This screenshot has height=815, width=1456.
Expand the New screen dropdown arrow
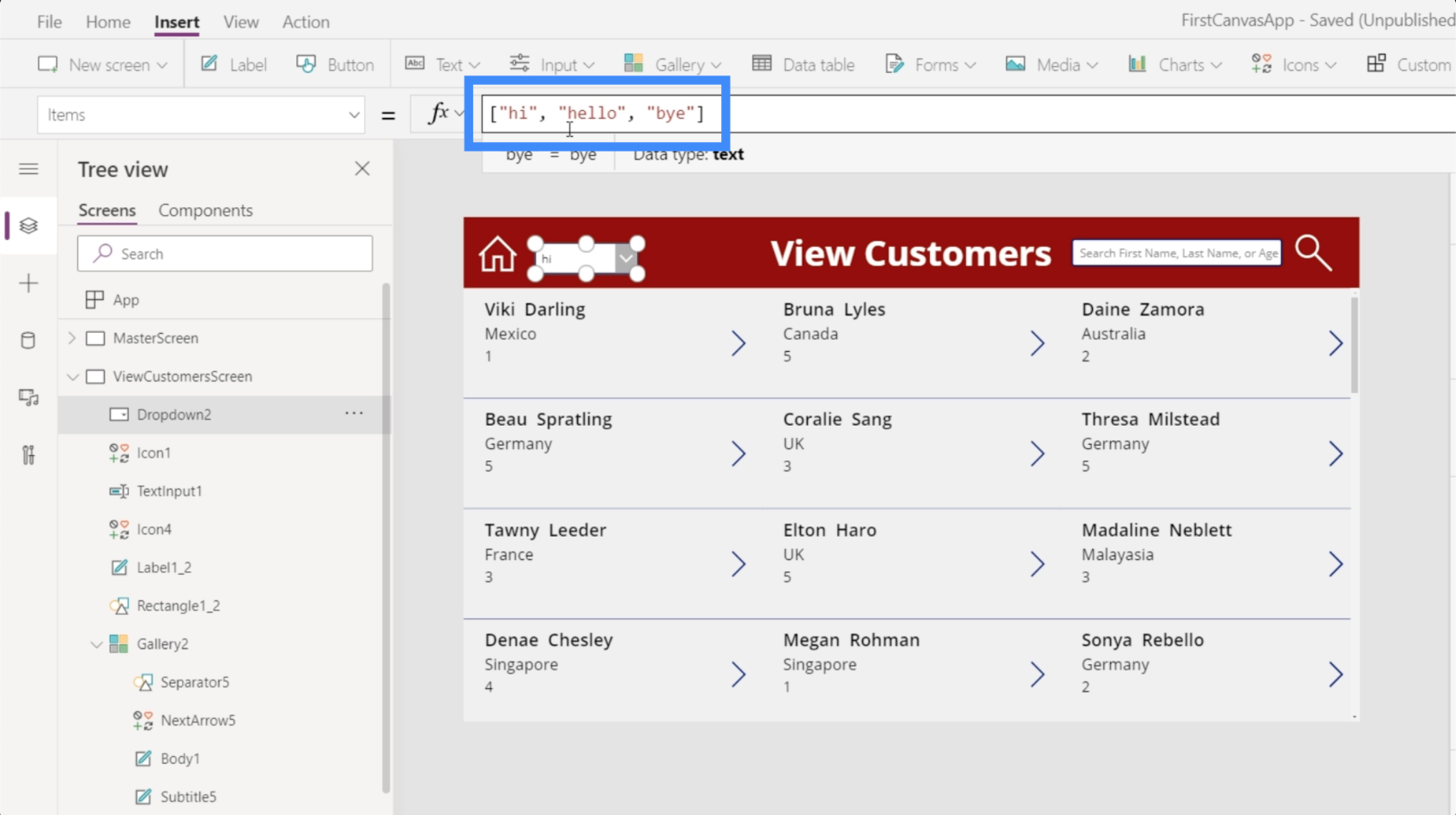click(162, 65)
